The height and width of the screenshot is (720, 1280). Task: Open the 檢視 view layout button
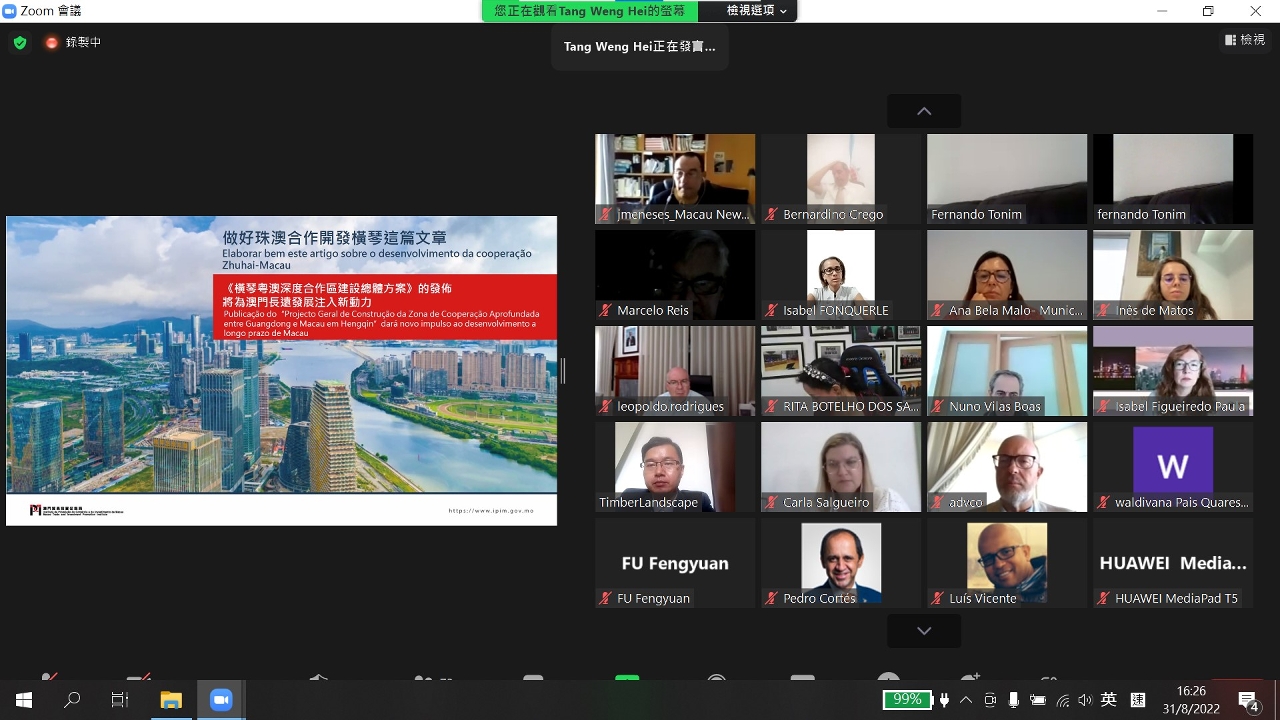coord(1245,40)
